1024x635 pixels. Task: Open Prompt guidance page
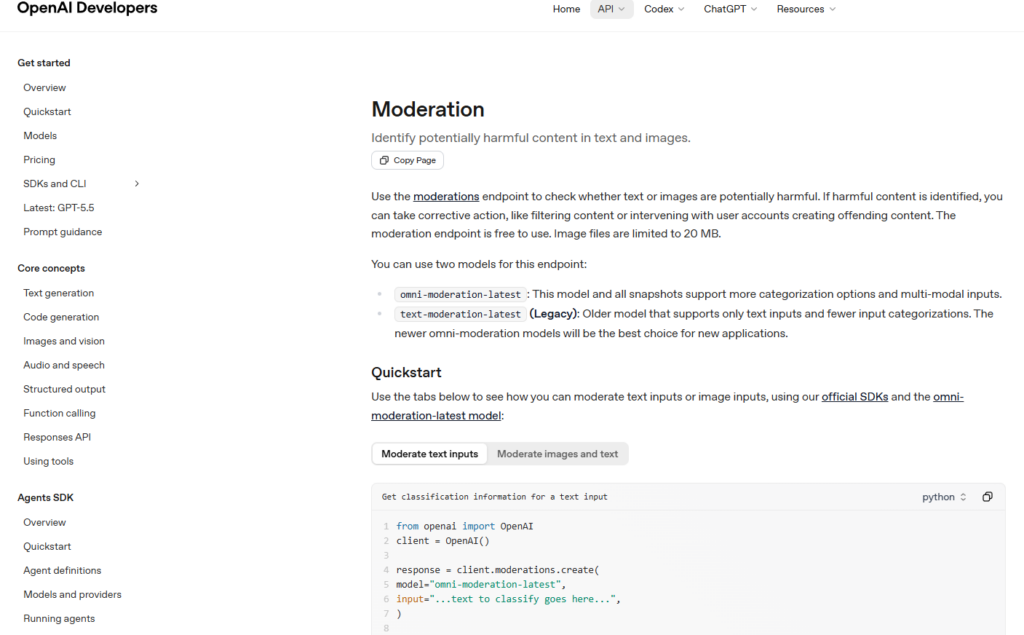pos(63,232)
